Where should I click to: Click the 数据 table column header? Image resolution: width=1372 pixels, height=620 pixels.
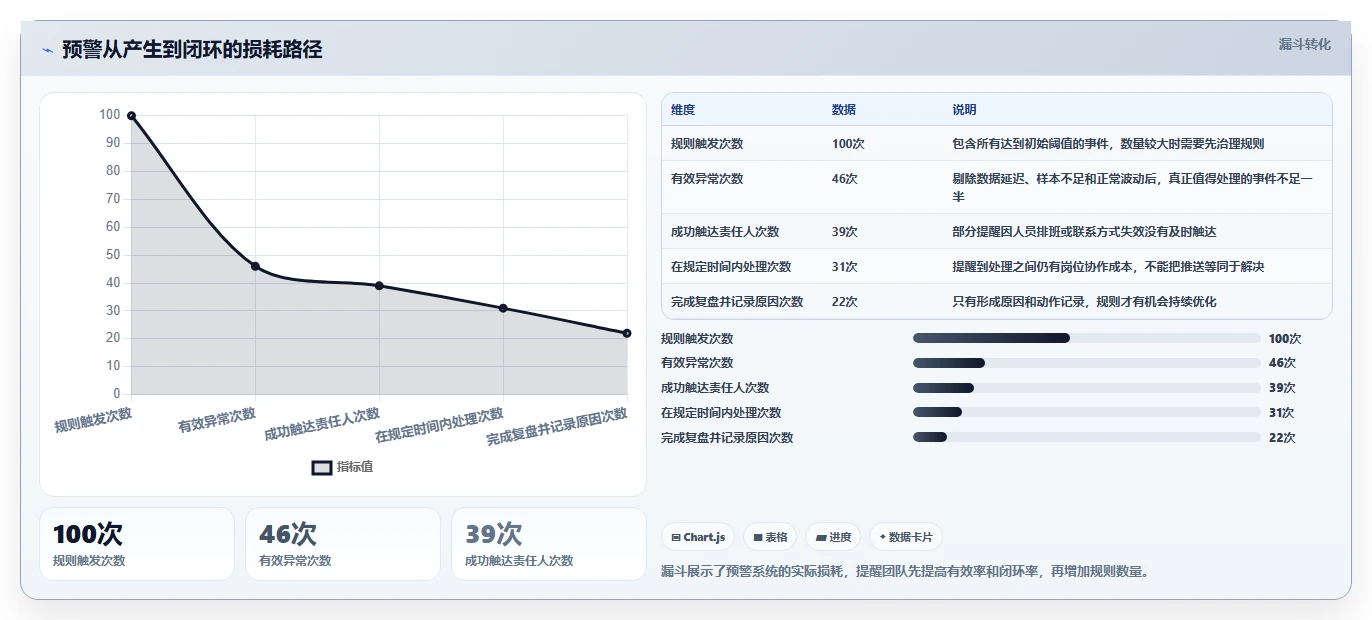[x=844, y=110]
